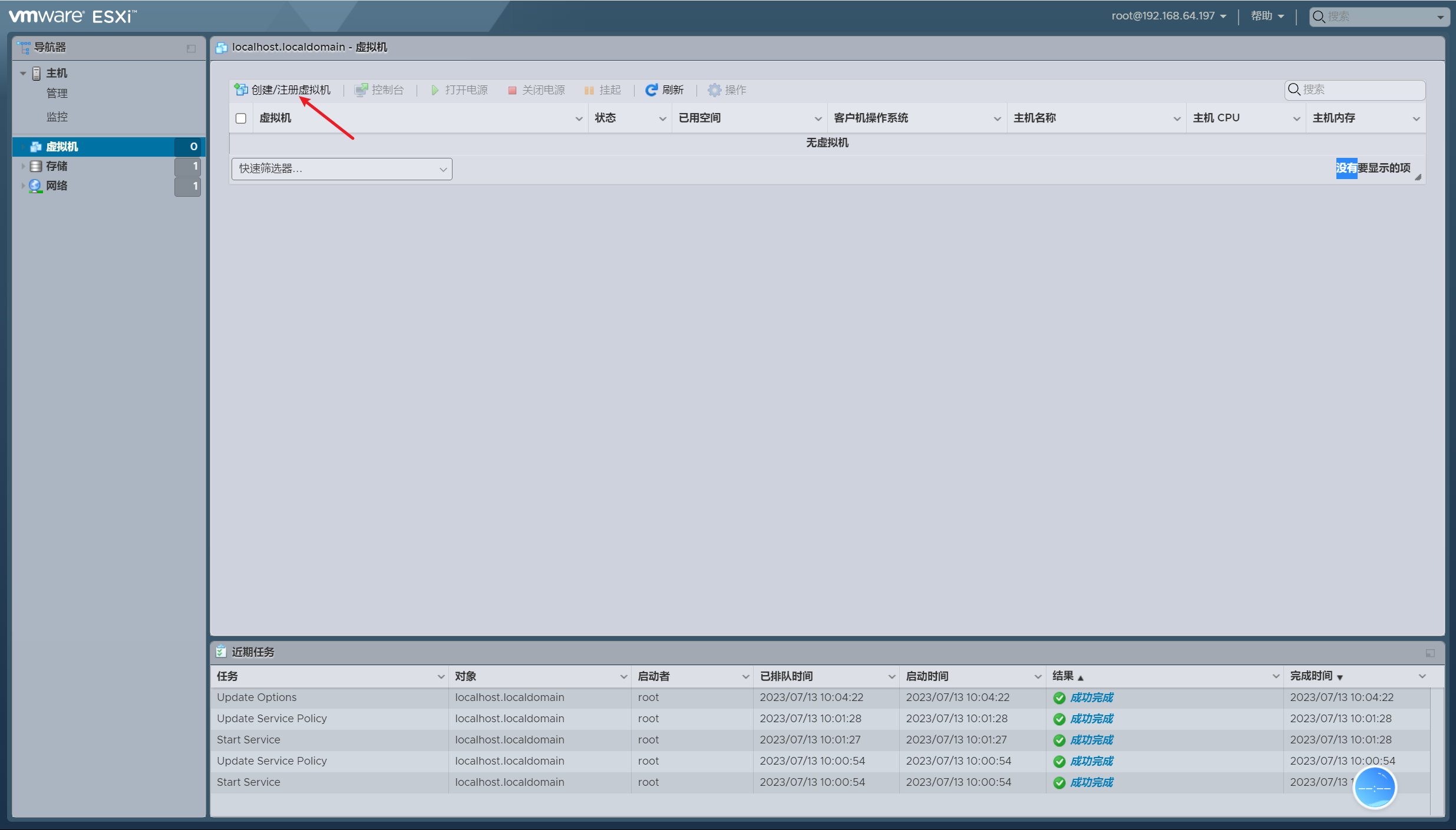Click the refresh (刷新) icon

point(651,90)
